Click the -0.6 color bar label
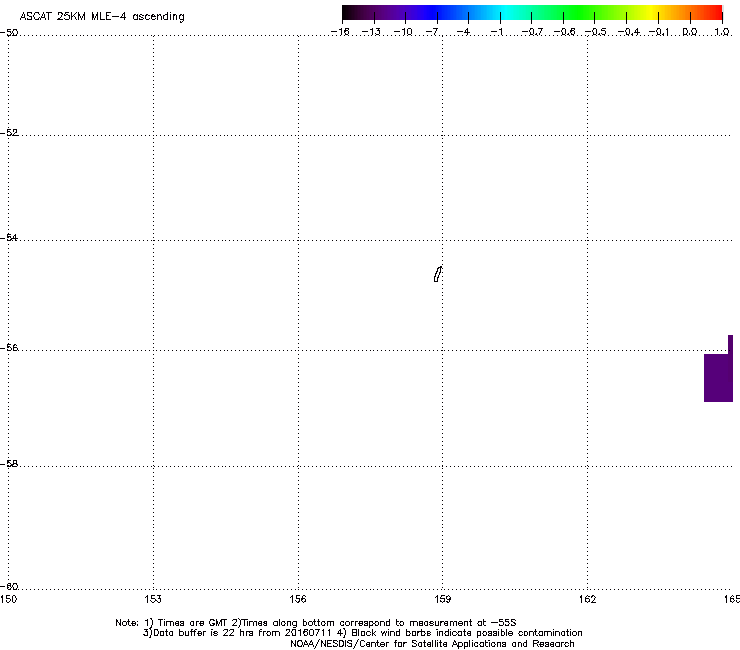The image size is (740, 650). [564, 32]
